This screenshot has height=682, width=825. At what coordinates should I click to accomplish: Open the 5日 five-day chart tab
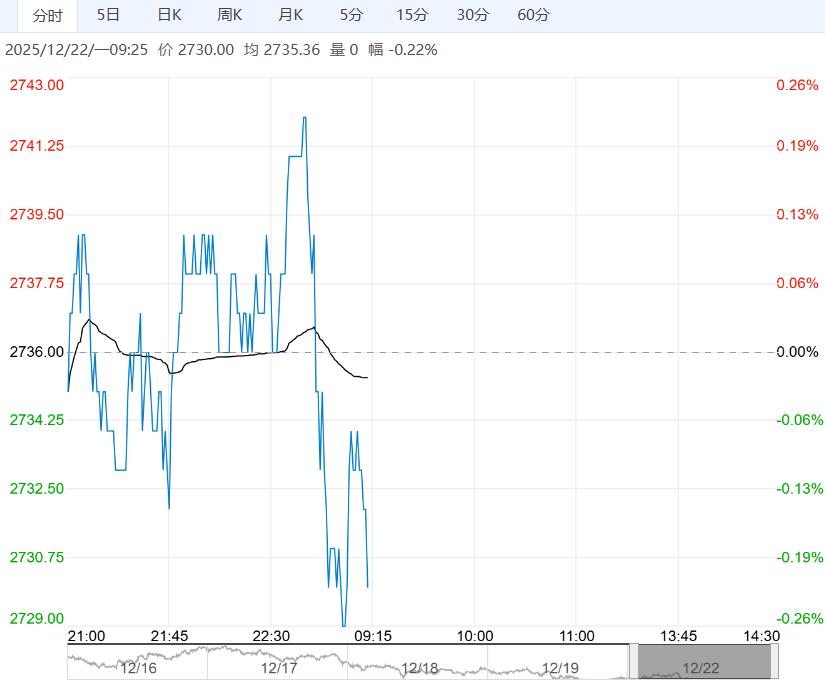[x=109, y=15]
